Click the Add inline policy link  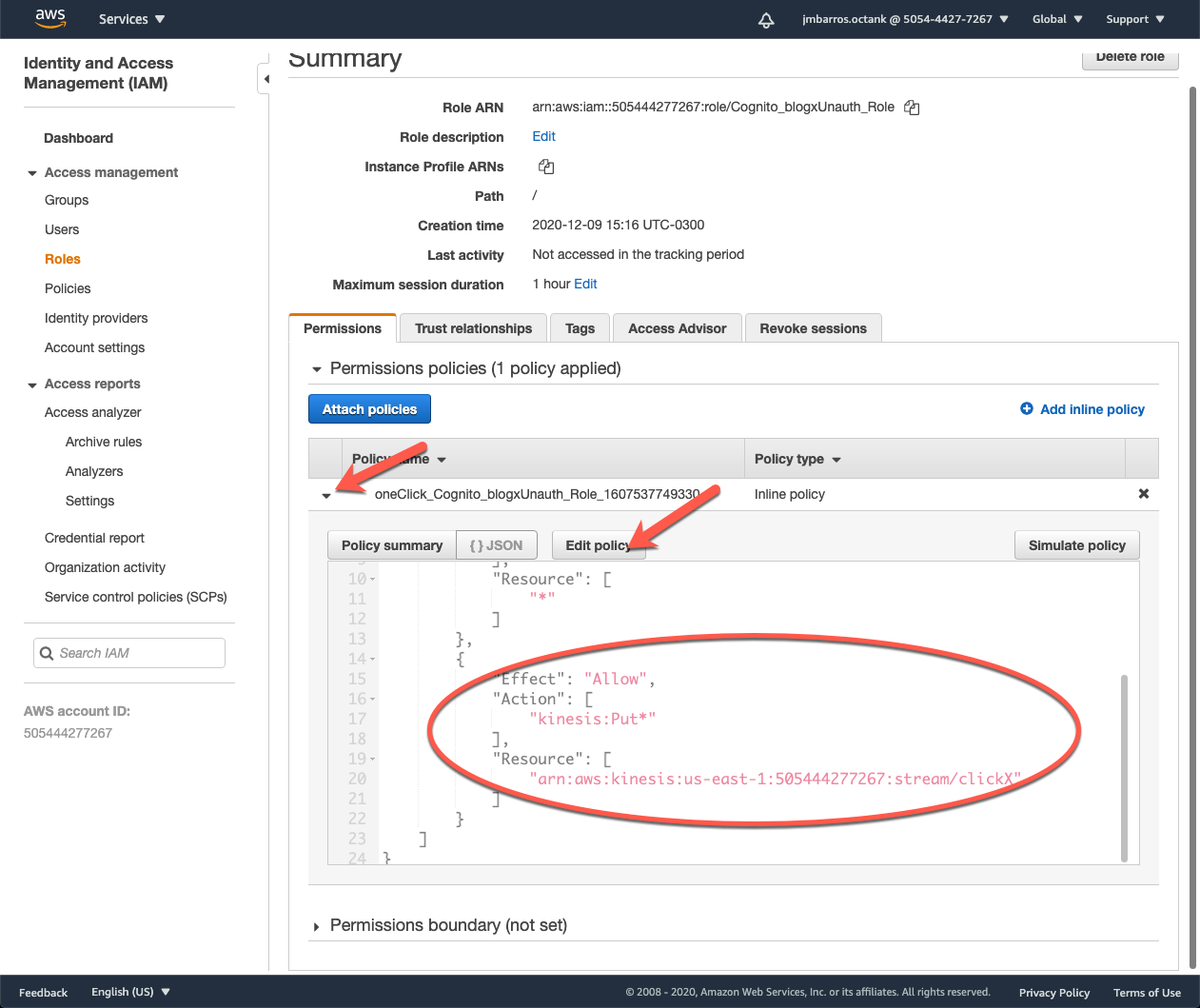(1092, 409)
